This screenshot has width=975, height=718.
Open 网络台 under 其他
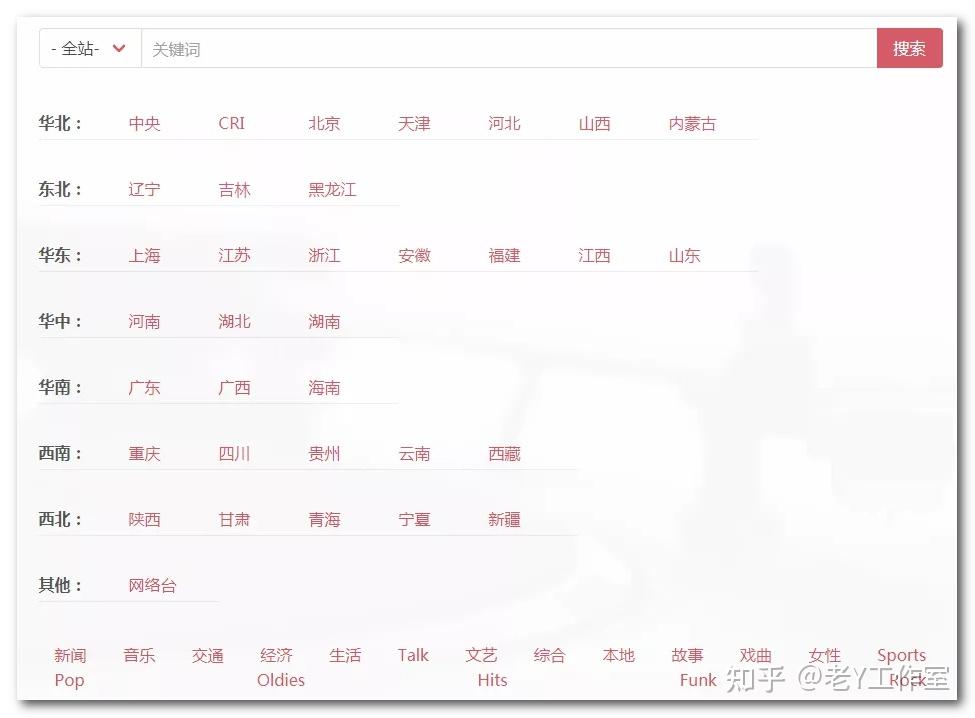[x=152, y=586]
